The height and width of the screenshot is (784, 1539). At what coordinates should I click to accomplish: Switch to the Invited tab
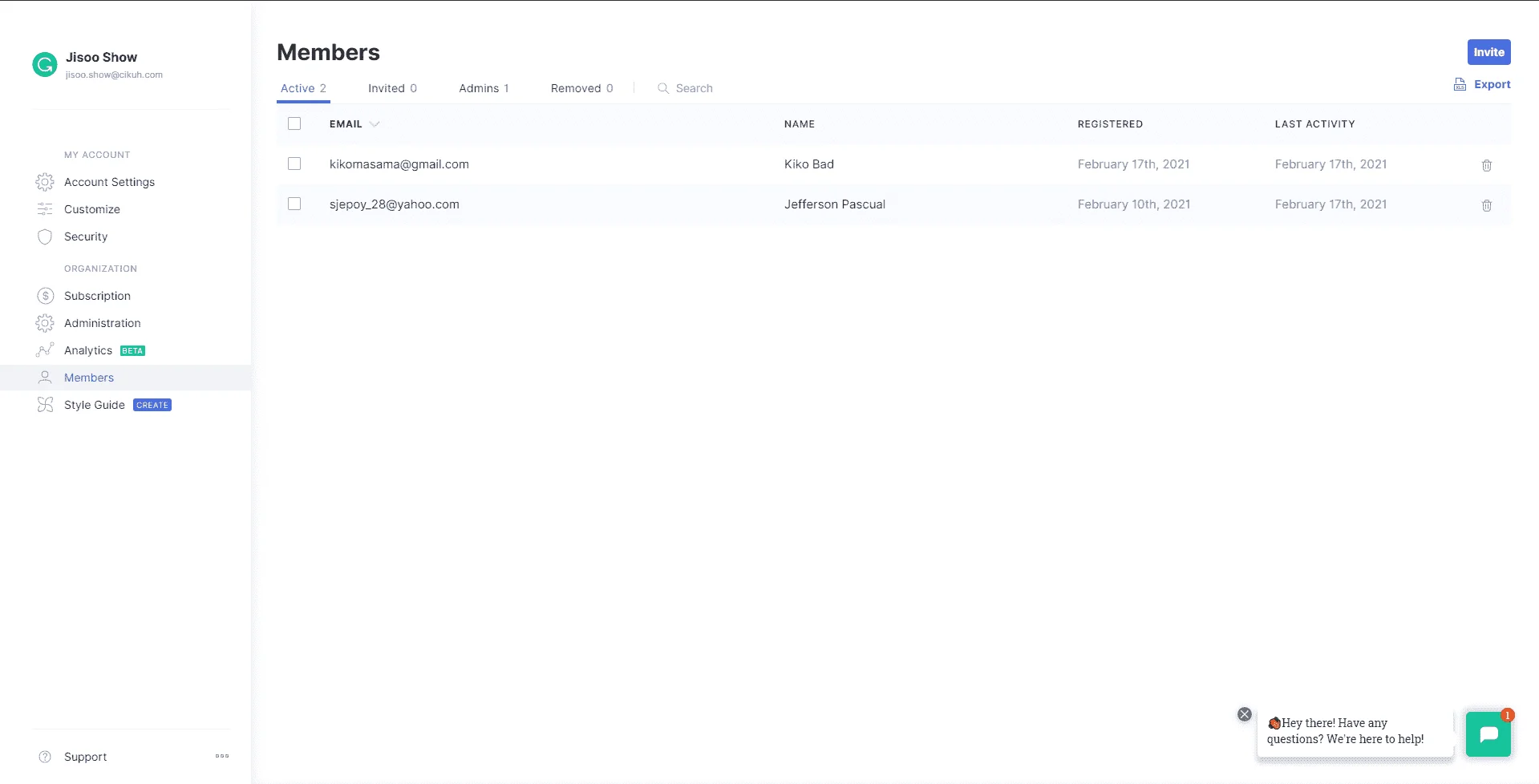click(392, 88)
